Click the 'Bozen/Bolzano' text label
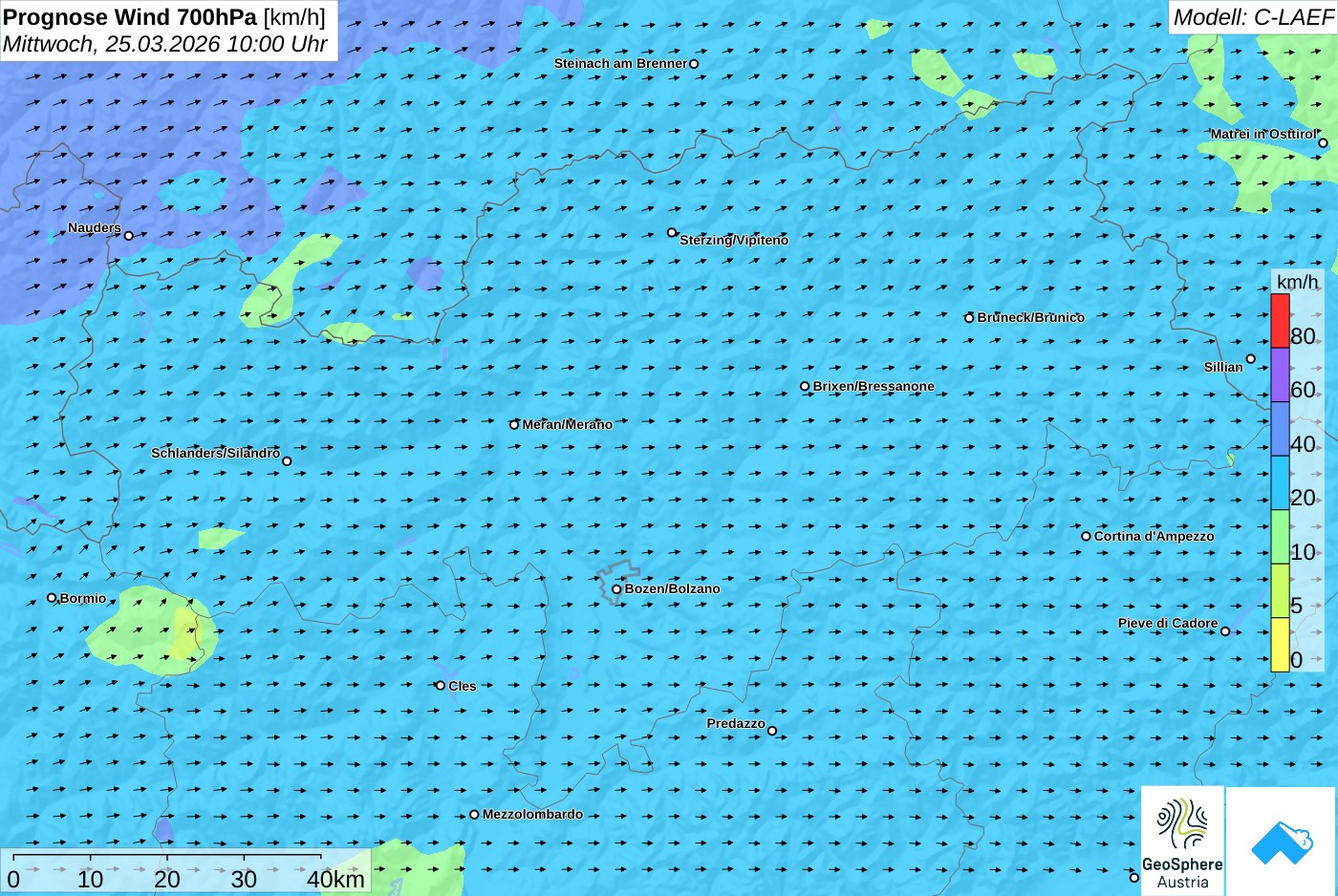This screenshot has height=896, width=1338. [x=673, y=588]
